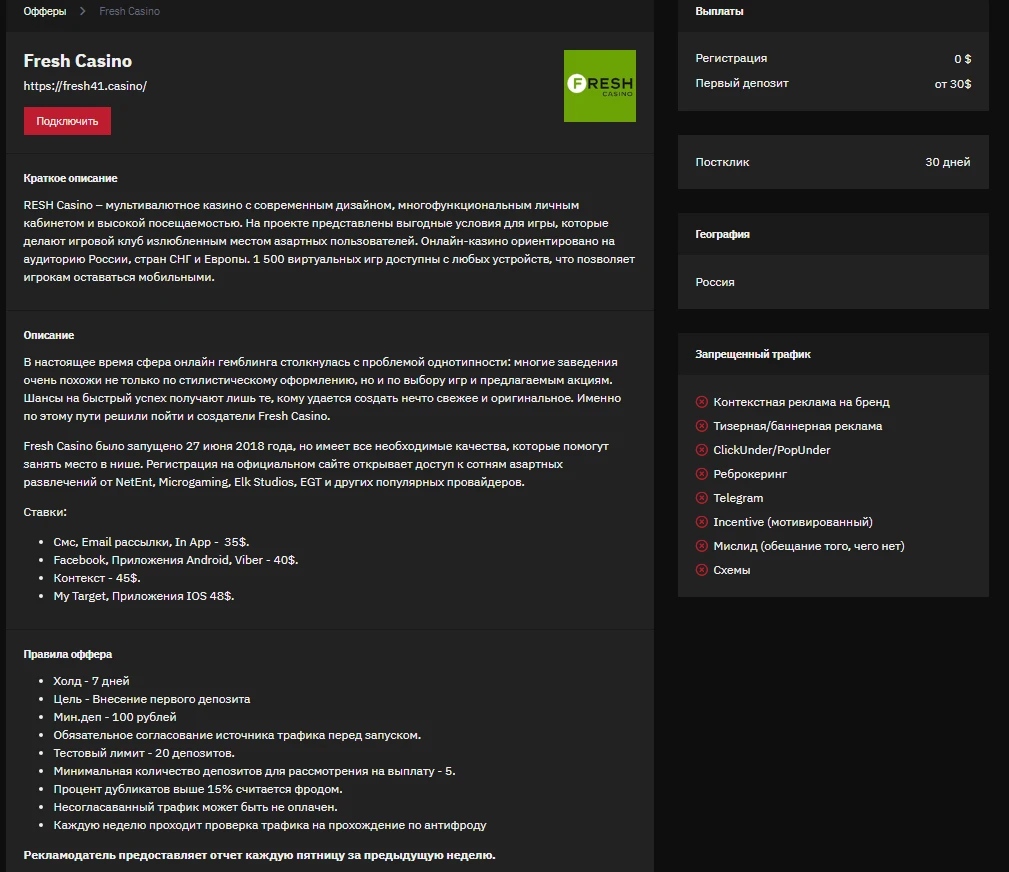Click the bold Рекламодатель предоставляет отчет line

259,855
